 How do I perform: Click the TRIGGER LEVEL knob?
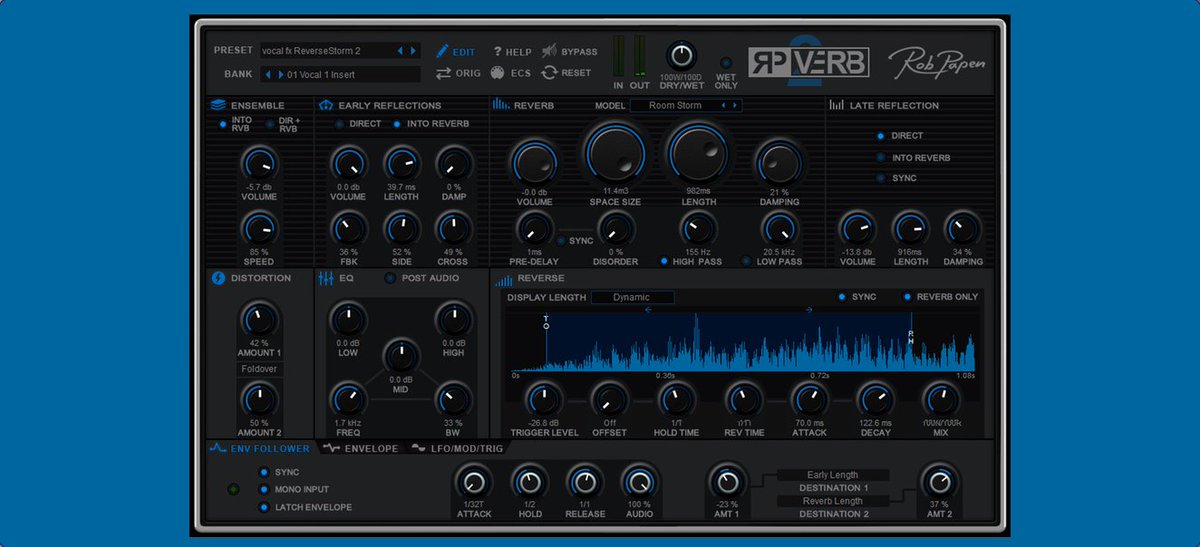[x=544, y=400]
